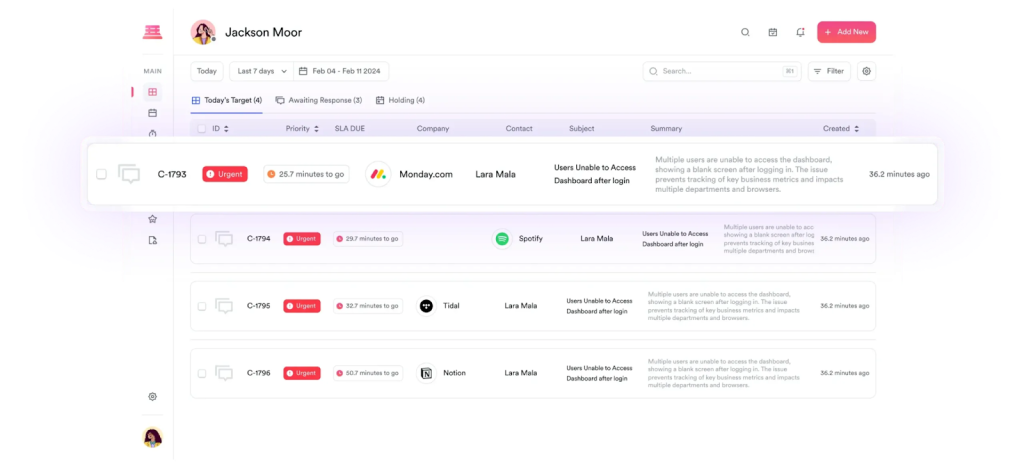This screenshot has width=1024, height=469.
Task: Open the grid dashboard icon in the sidebar
Action: click(152, 92)
